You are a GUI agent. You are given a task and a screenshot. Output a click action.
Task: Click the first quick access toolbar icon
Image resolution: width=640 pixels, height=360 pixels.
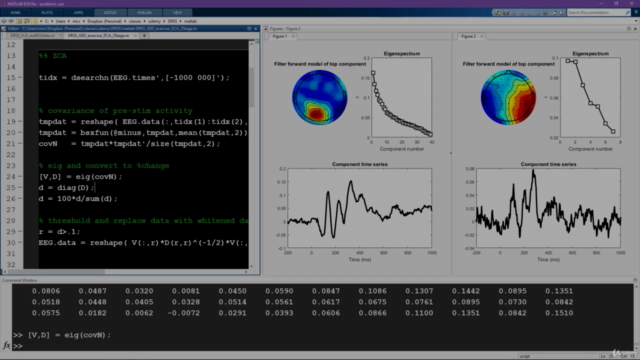(x=498, y=13)
